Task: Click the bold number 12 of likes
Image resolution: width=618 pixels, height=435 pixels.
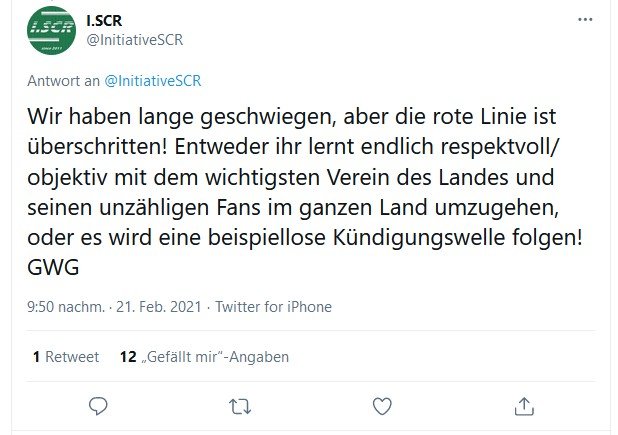Action: point(128,357)
